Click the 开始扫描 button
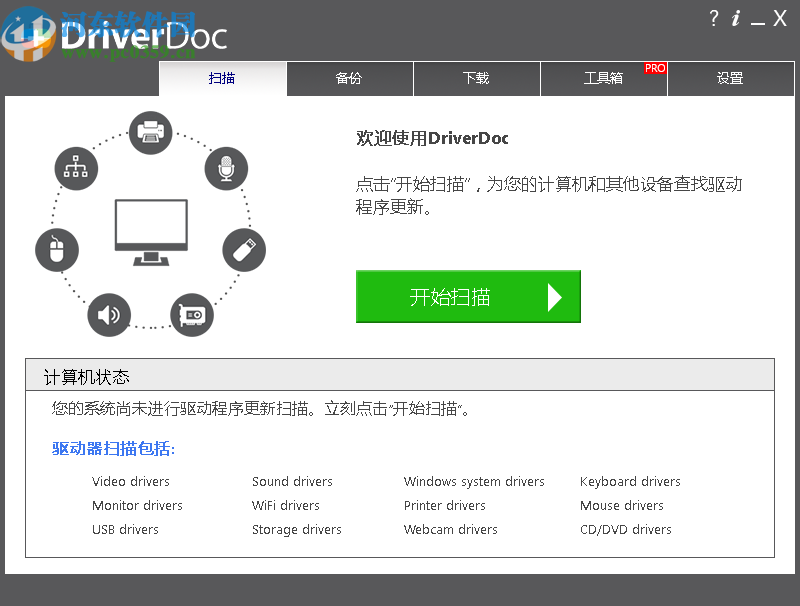 (x=468, y=296)
